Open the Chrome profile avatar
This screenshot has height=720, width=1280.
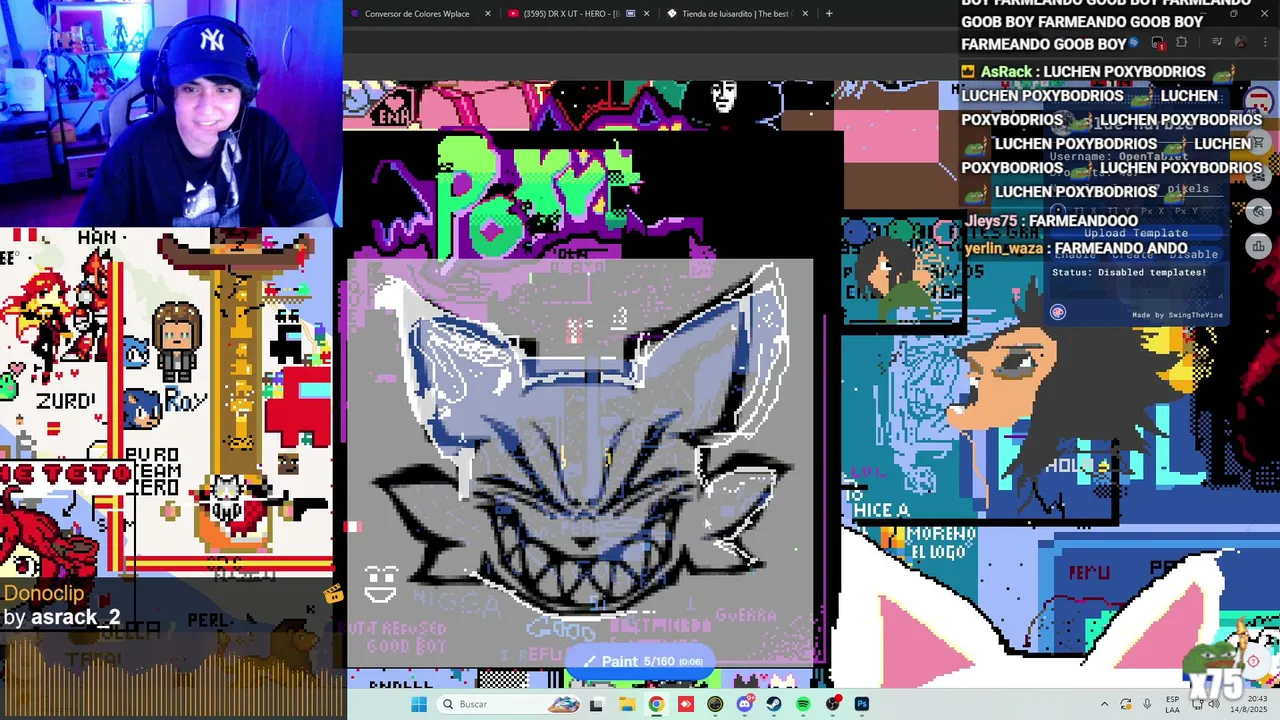(1241, 43)
